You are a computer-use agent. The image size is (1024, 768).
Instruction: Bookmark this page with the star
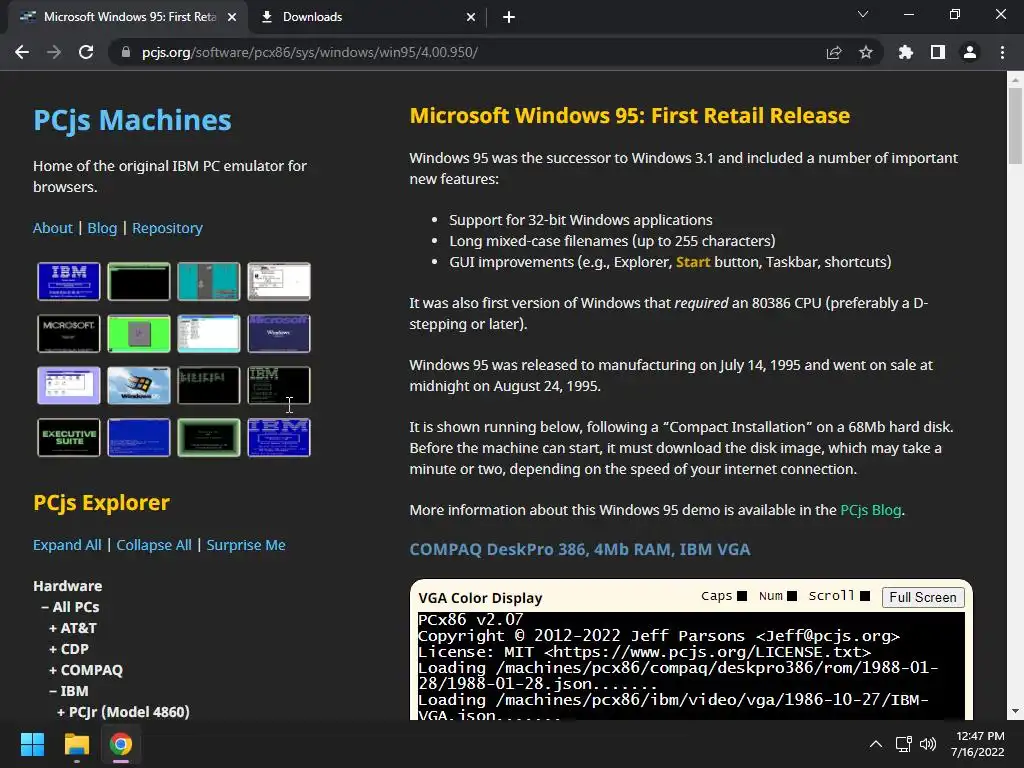[x=866, y=52]
